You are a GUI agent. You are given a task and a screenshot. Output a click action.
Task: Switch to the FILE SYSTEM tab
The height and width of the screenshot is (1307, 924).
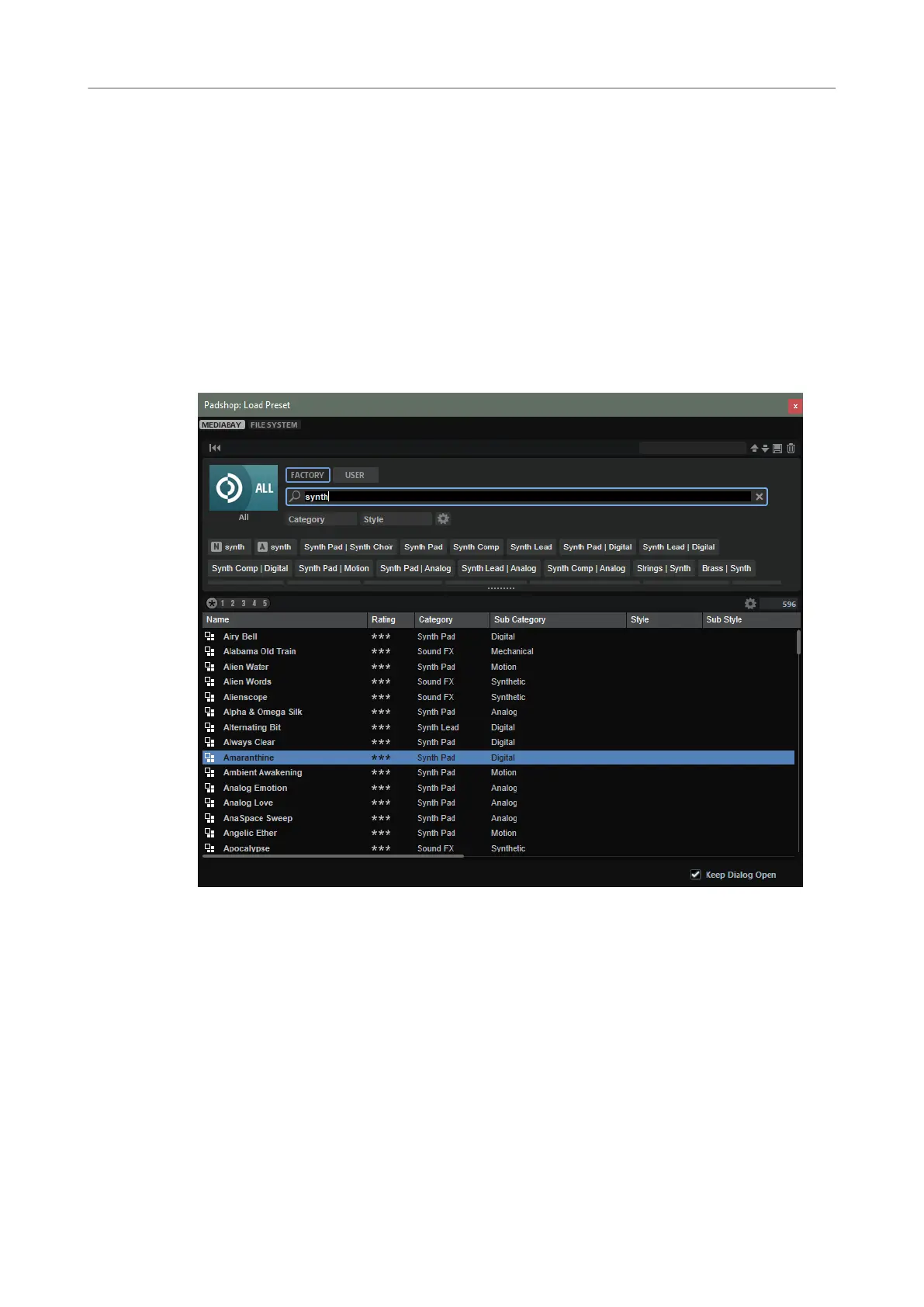click(274, 425)
